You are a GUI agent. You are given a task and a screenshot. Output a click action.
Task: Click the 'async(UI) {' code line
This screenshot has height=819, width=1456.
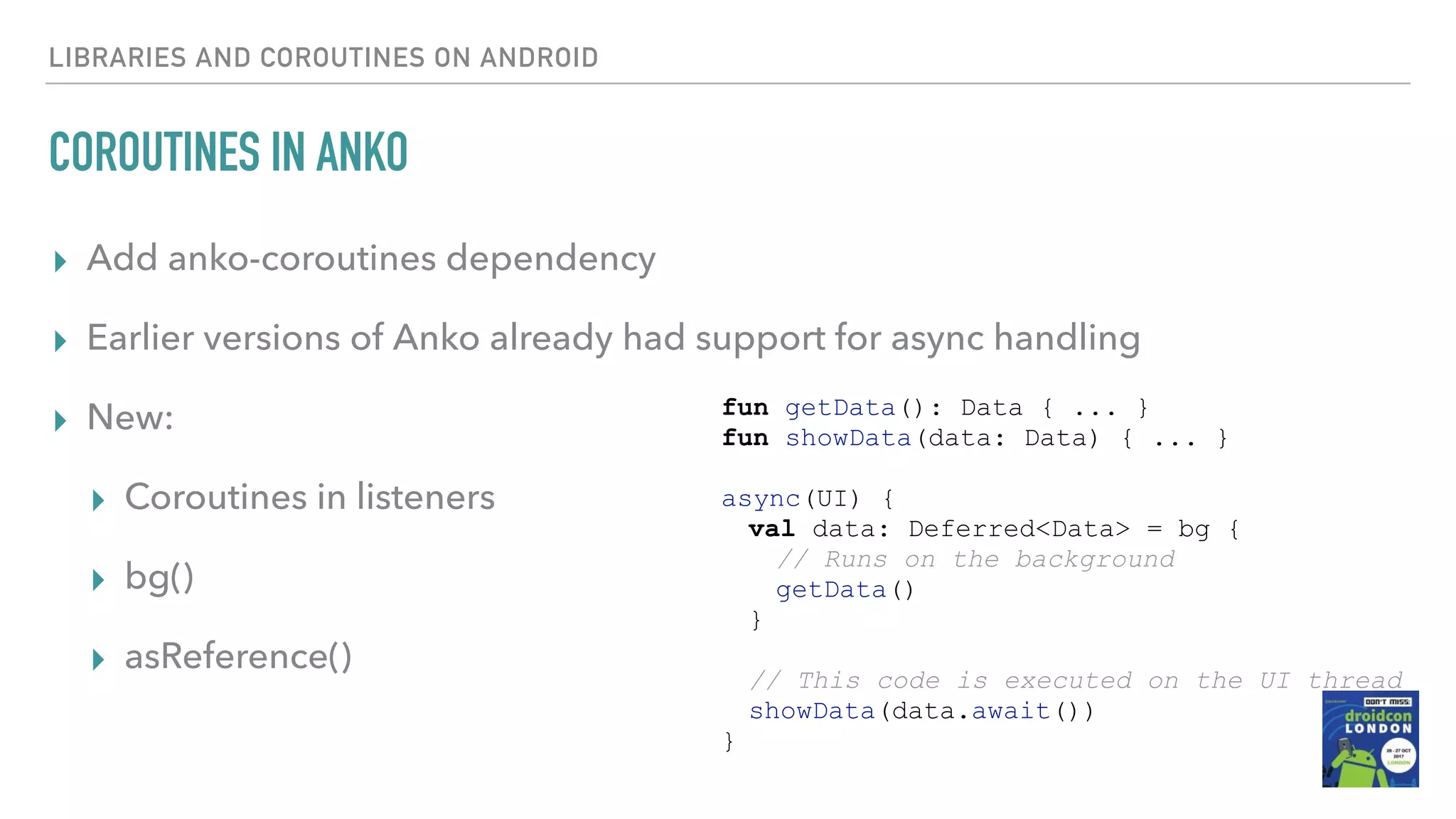(808, 499)
